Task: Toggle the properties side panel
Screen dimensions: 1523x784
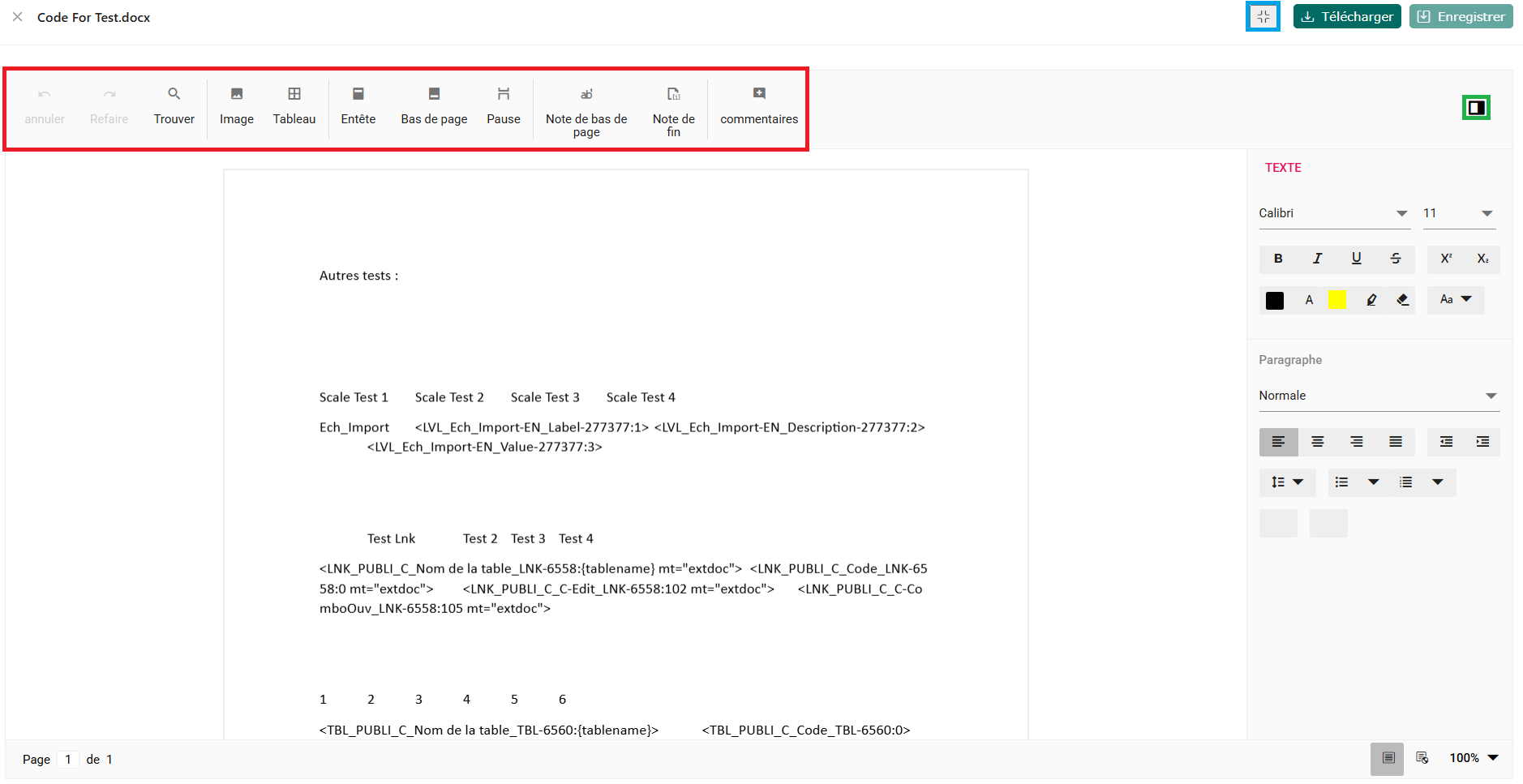Action: pos(1476,108)
